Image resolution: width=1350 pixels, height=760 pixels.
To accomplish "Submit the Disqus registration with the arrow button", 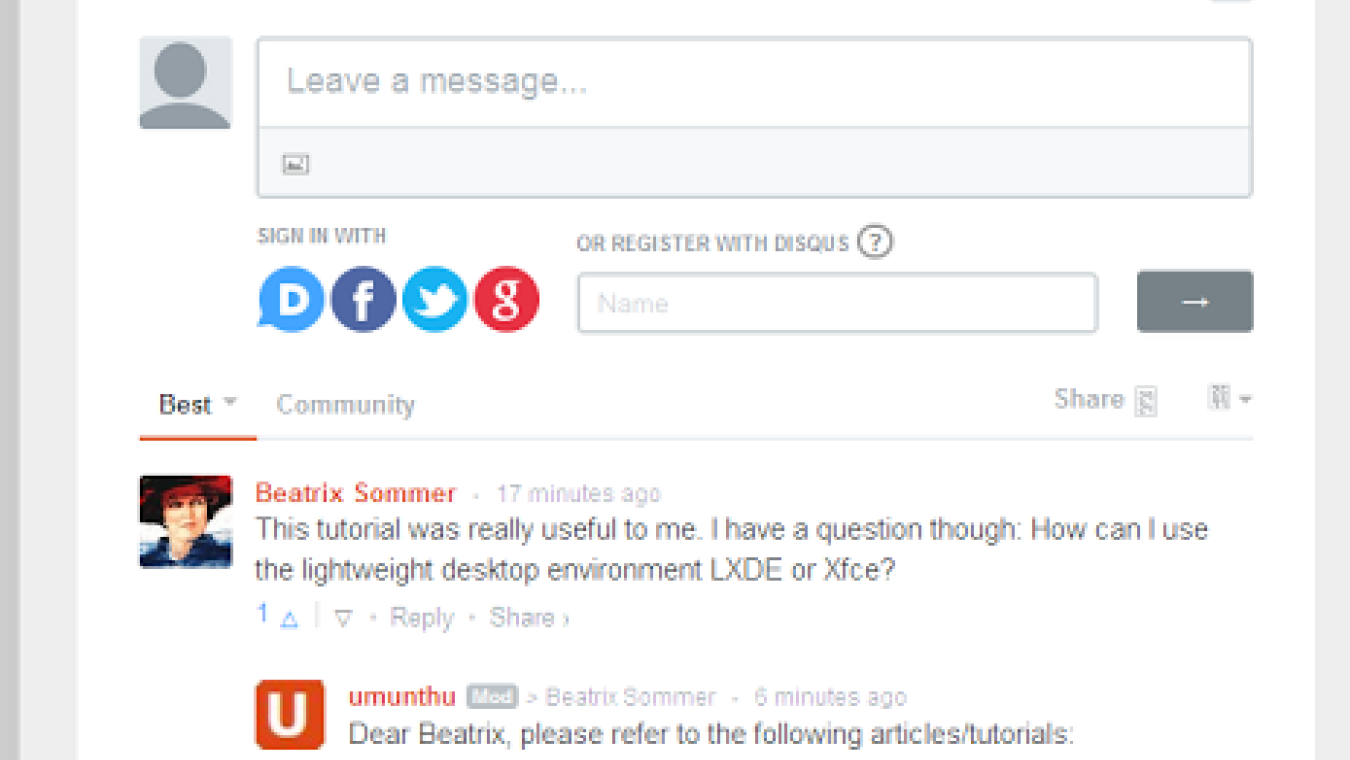I will pos(1194,301).
